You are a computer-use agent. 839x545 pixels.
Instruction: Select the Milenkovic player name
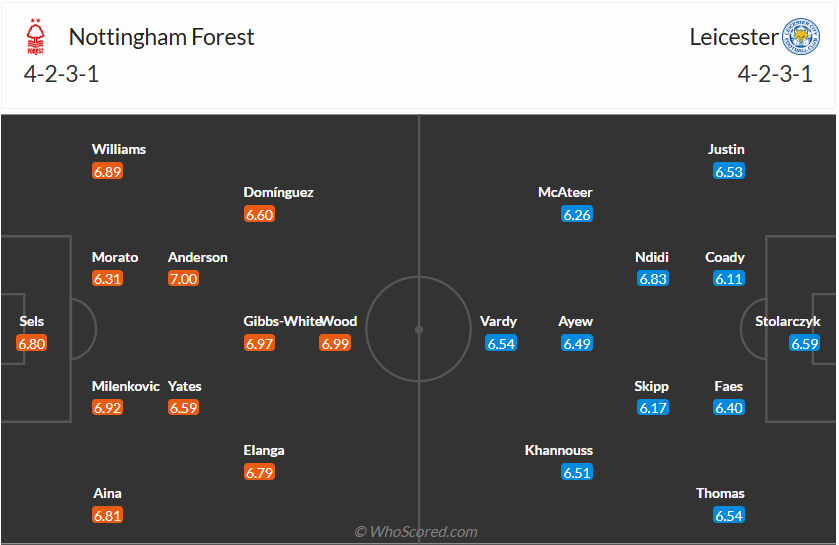126,386
